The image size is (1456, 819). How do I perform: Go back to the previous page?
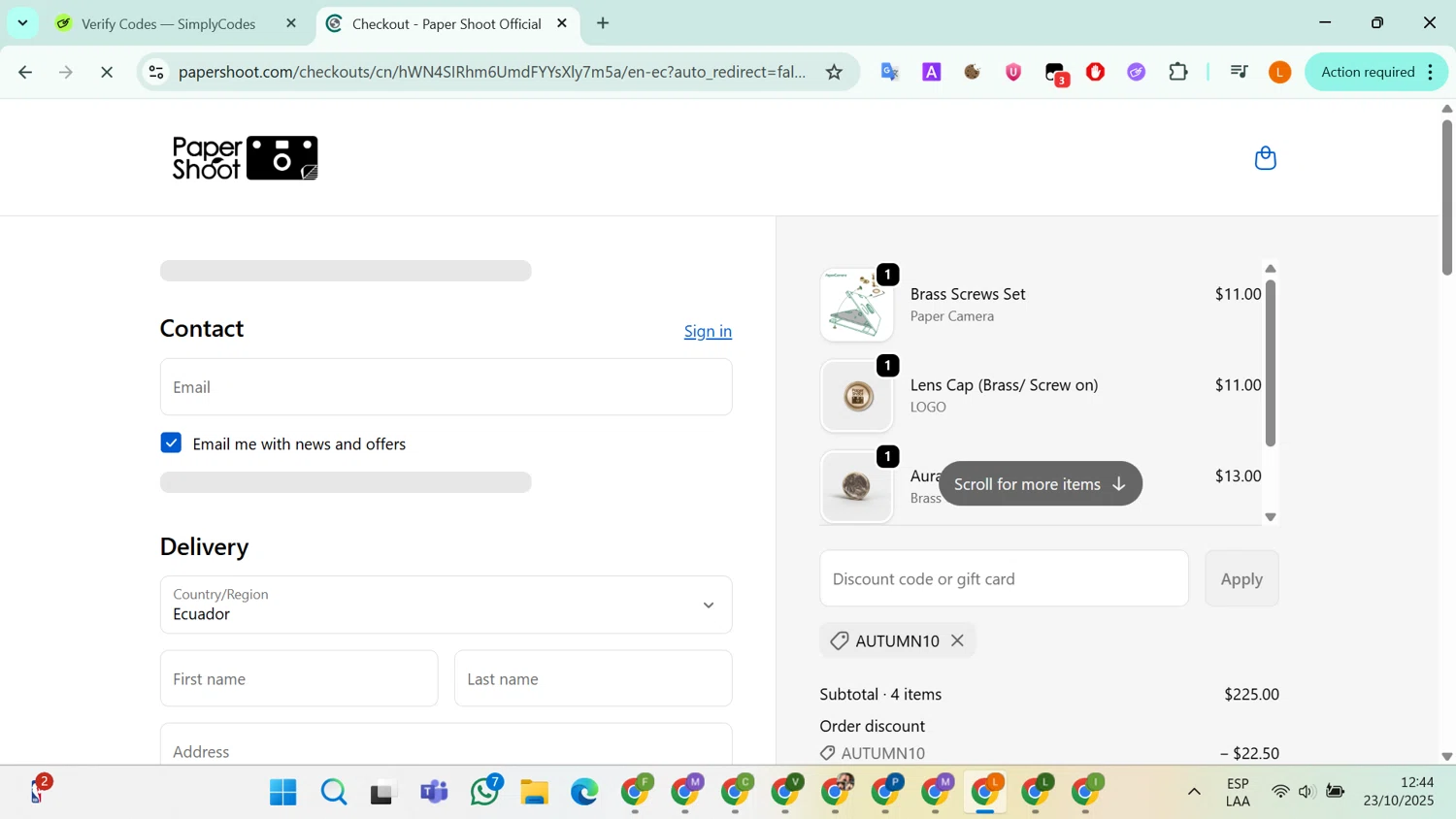pos(25,72)
